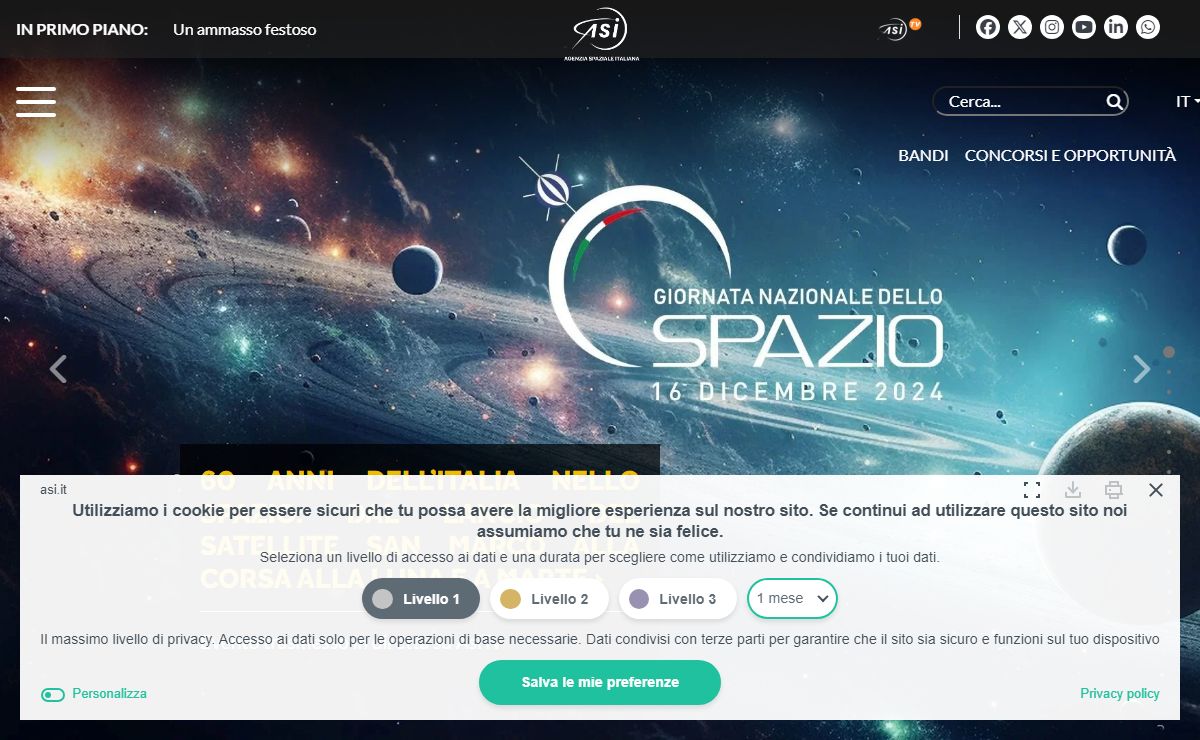Open the YouTube channel icon

point(1084,27)
